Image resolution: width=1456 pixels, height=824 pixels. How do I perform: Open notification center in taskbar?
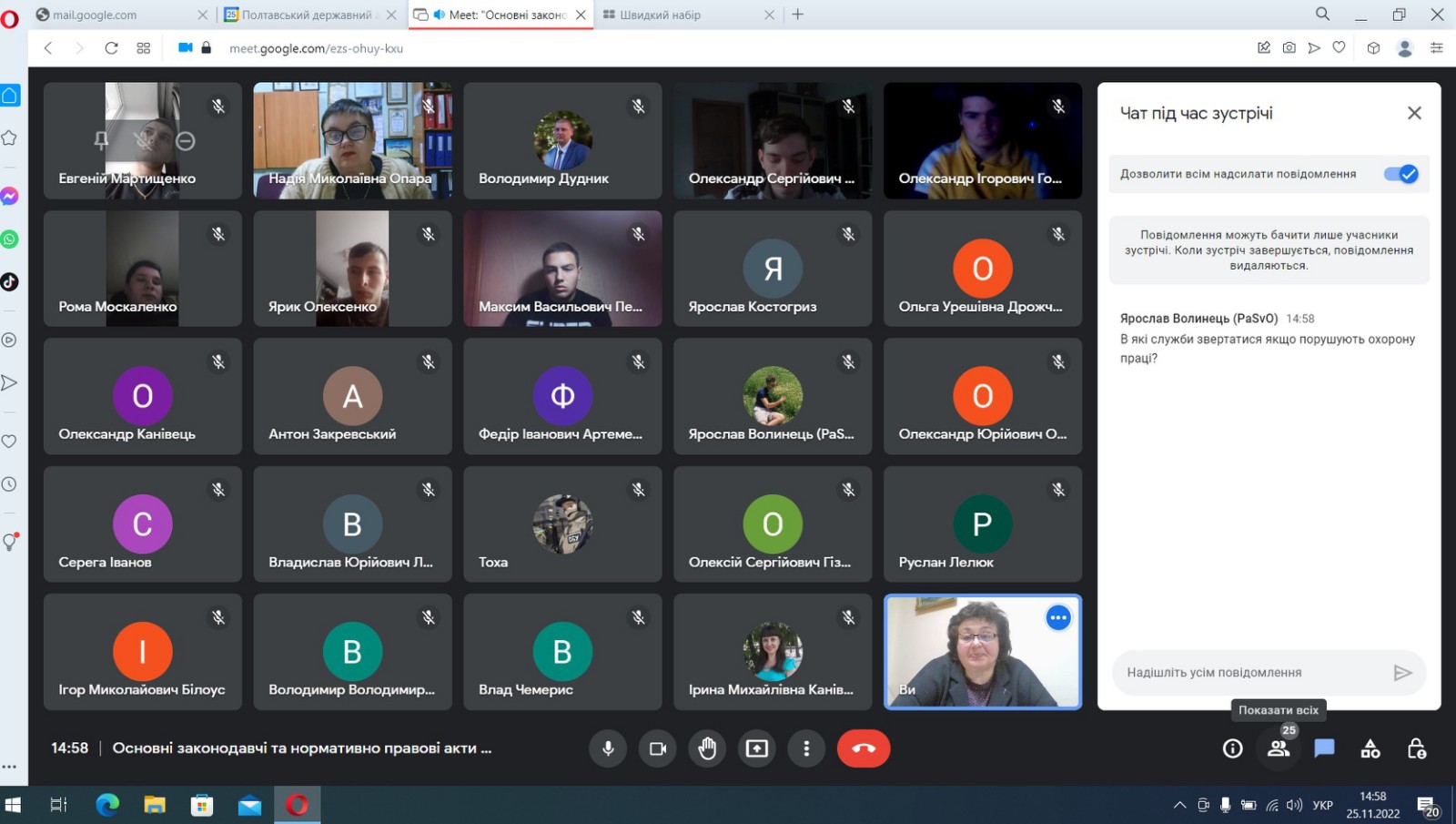coord(1428,806)
